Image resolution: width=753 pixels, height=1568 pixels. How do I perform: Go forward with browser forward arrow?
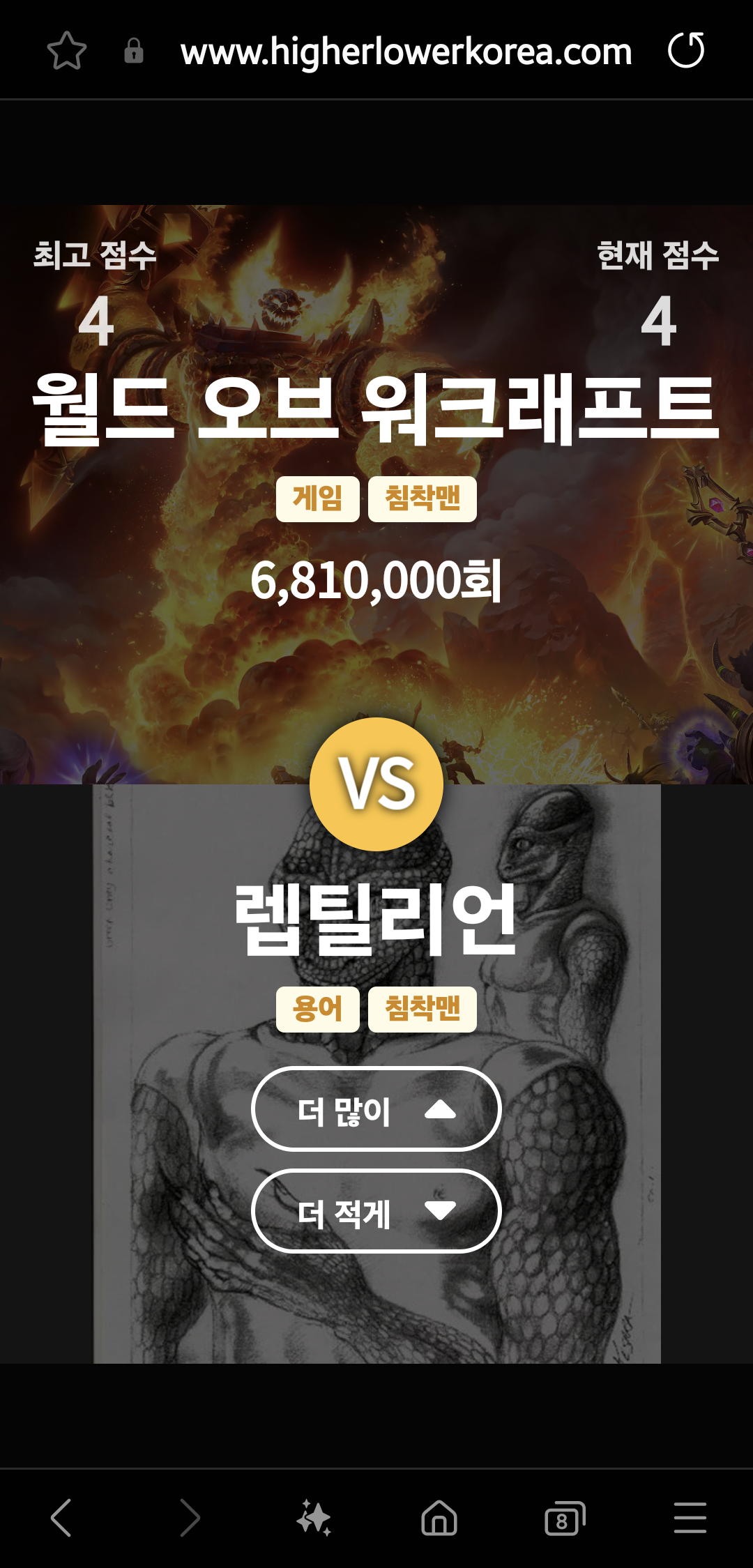[190, 1518]
